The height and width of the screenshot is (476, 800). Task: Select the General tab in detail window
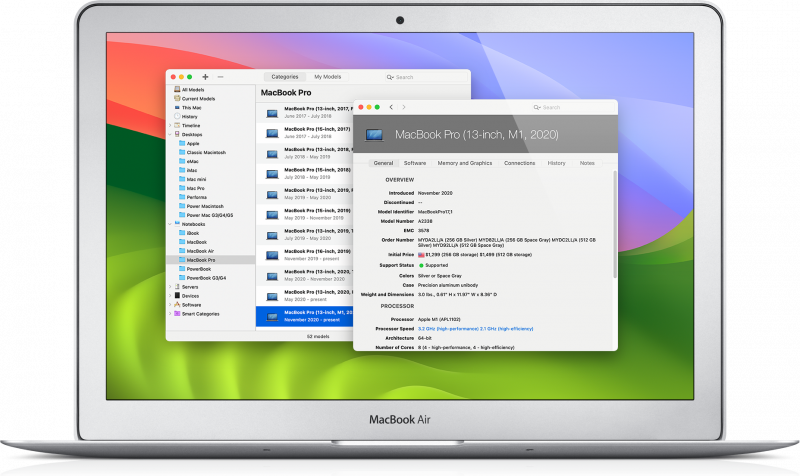[383, 163]
